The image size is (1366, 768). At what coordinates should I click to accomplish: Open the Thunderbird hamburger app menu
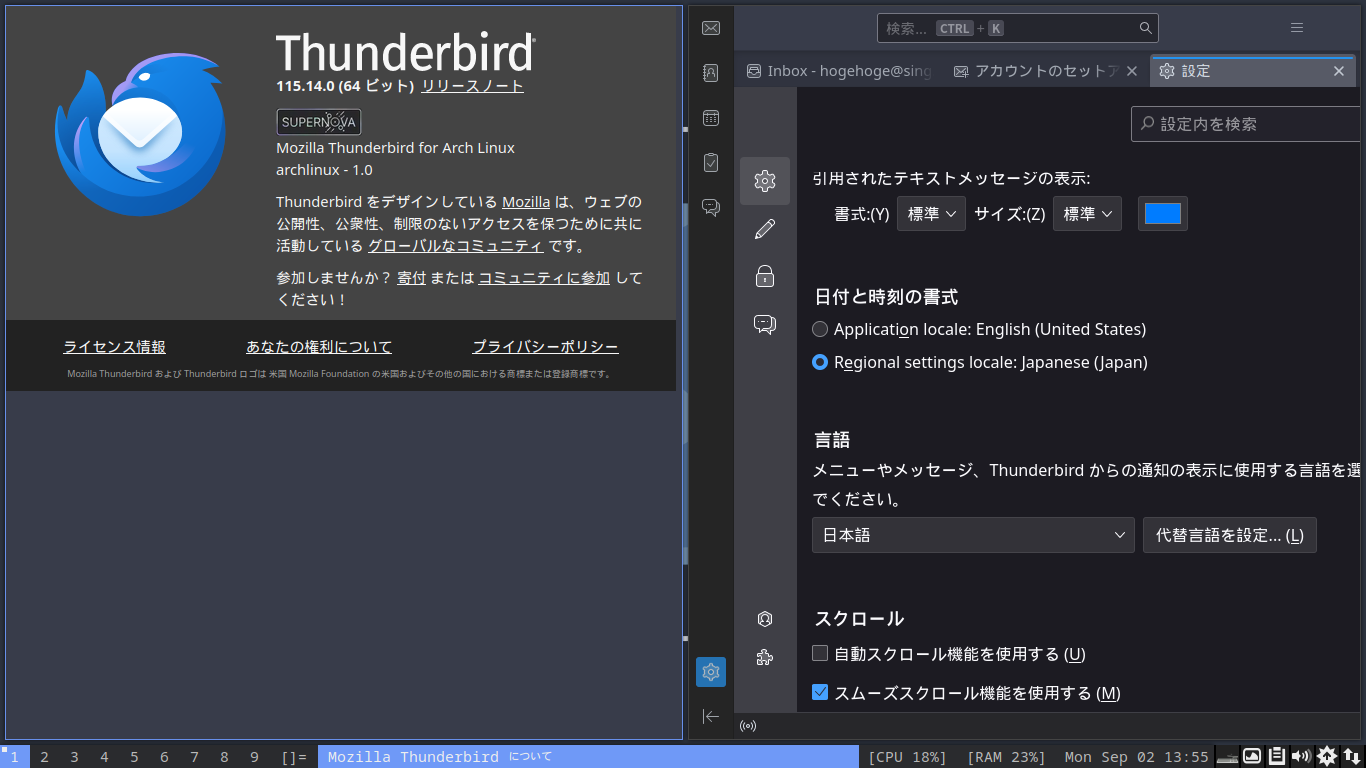pos(1297,28)
